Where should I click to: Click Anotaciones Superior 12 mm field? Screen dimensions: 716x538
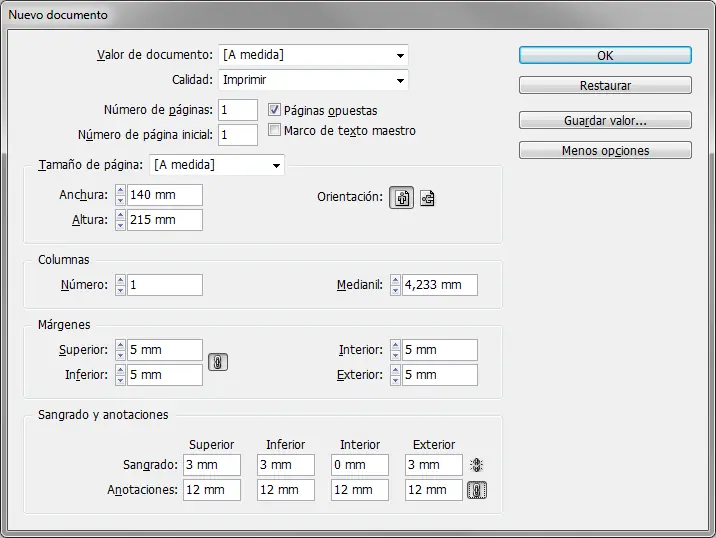pyautogui.click(x=212, y=490)
